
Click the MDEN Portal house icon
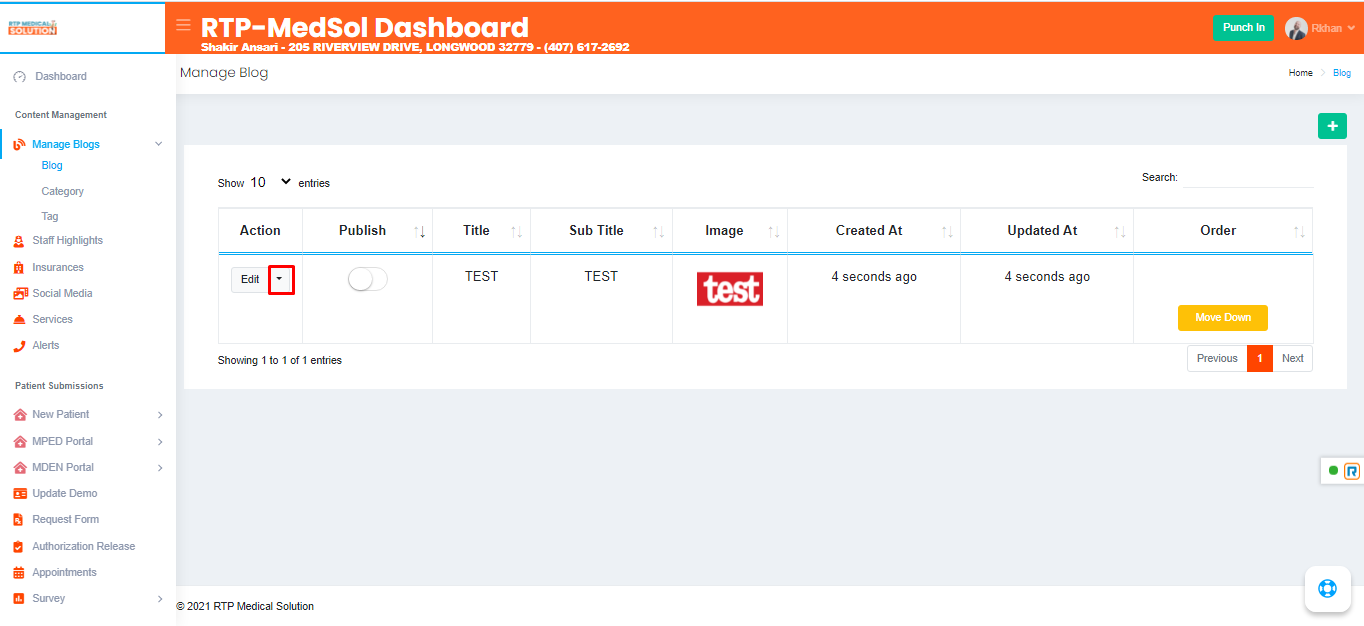[20, 468]
